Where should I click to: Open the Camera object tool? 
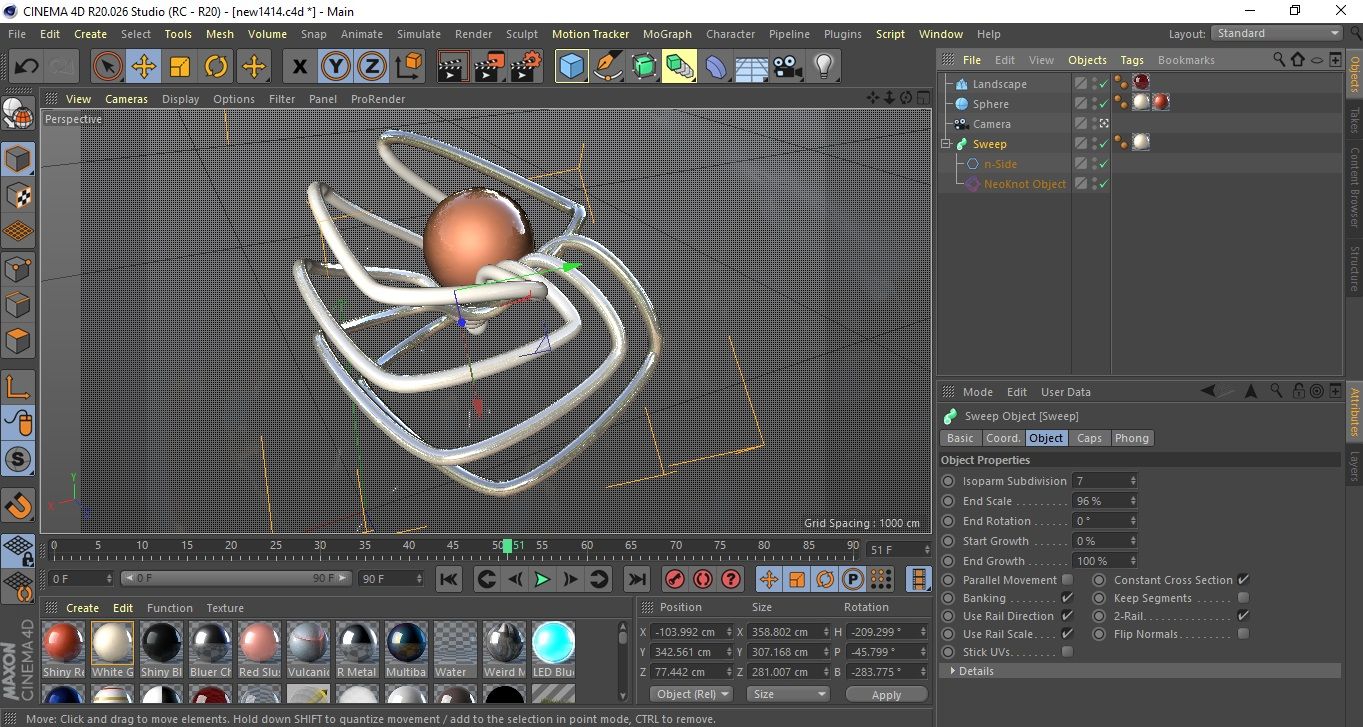click(788, 67)
